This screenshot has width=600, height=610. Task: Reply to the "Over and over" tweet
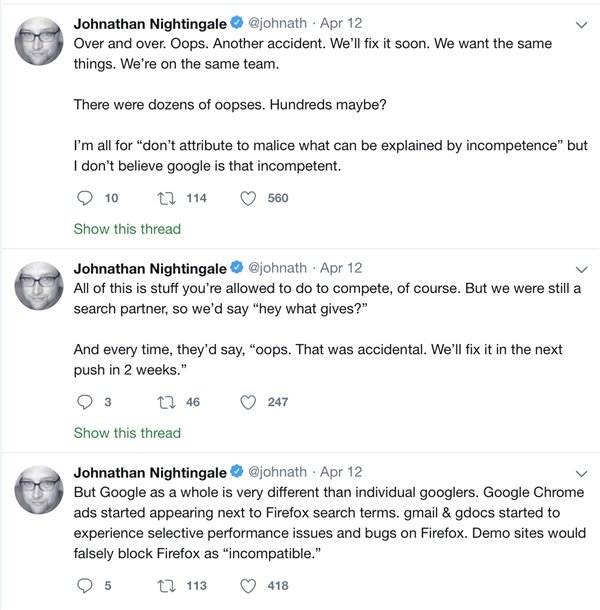pos(84,198)
